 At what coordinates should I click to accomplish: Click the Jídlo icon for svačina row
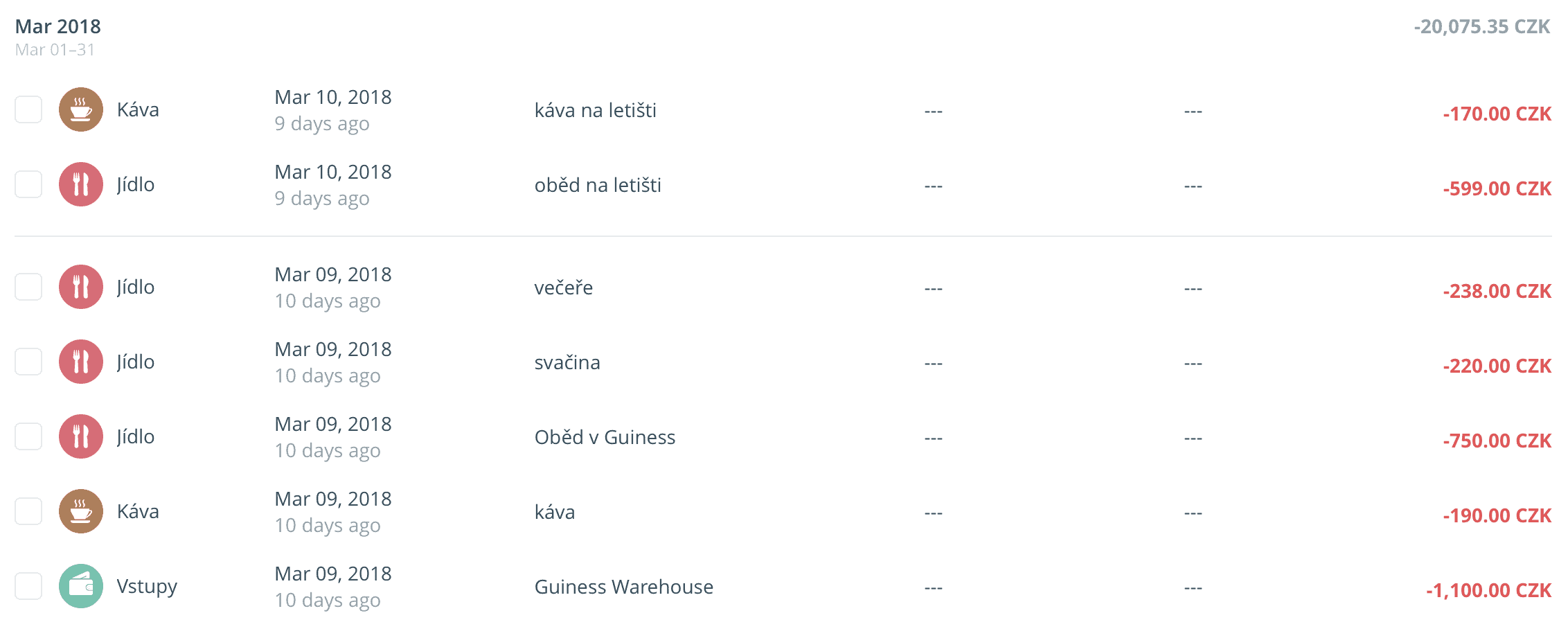point(81,362)
